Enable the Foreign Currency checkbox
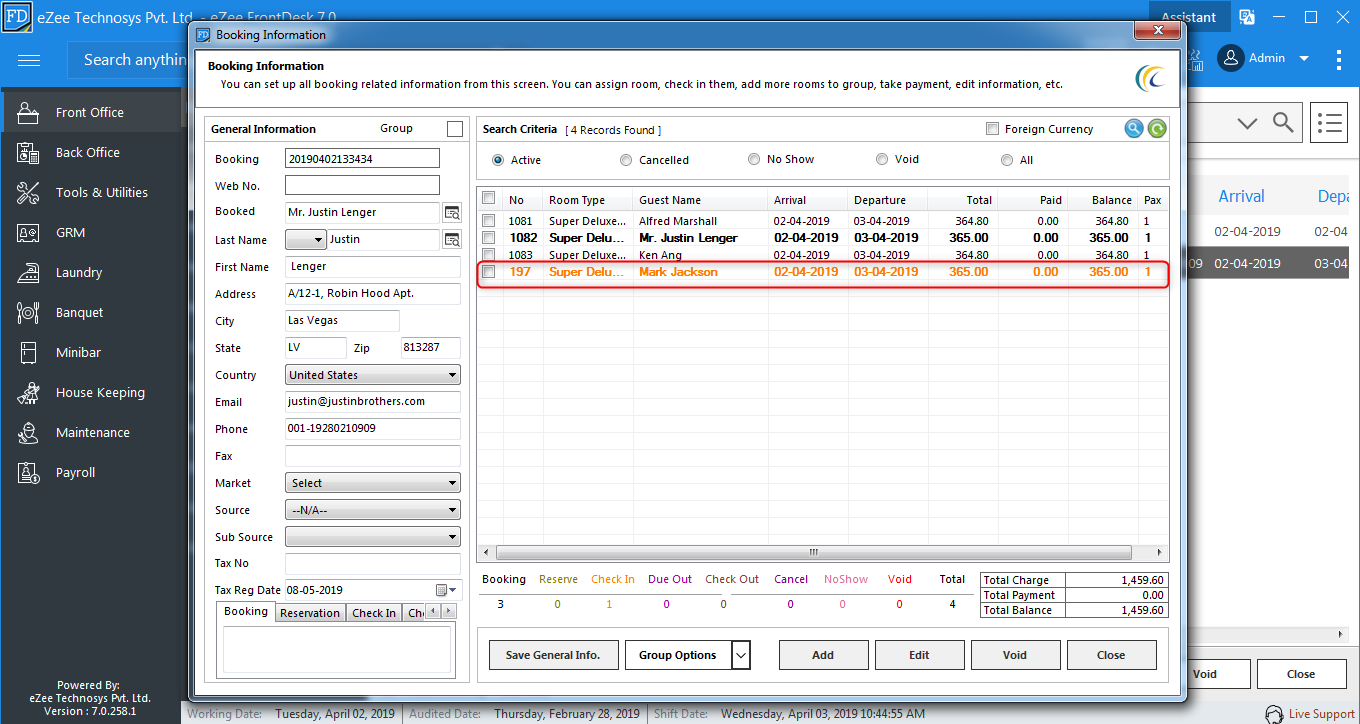The width and height of the screenshot is (1360, 724). [992, 129]
